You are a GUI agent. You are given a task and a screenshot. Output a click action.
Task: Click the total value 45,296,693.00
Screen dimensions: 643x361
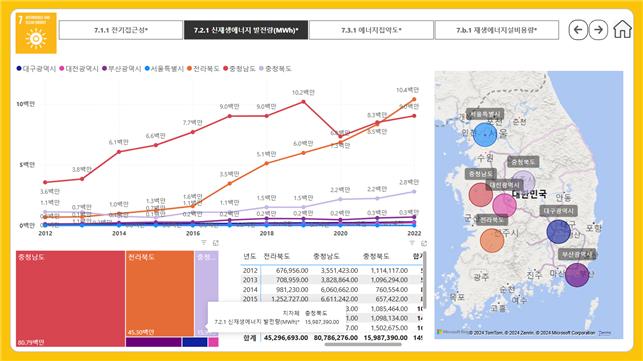point(286,338)
